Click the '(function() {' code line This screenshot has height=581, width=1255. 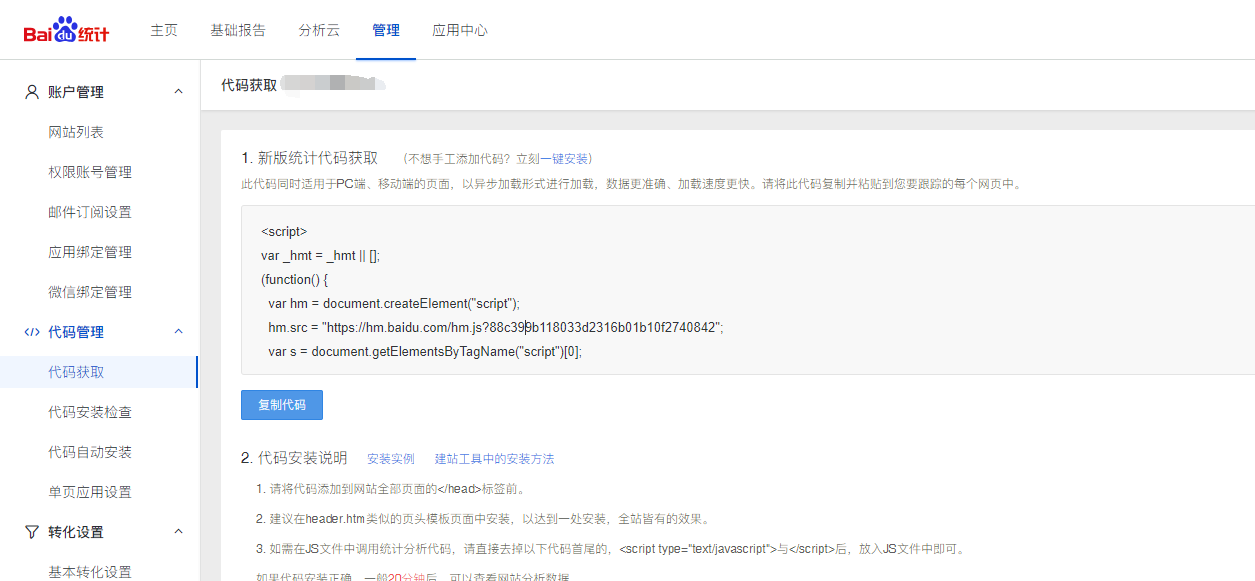[x=294, y=279]
